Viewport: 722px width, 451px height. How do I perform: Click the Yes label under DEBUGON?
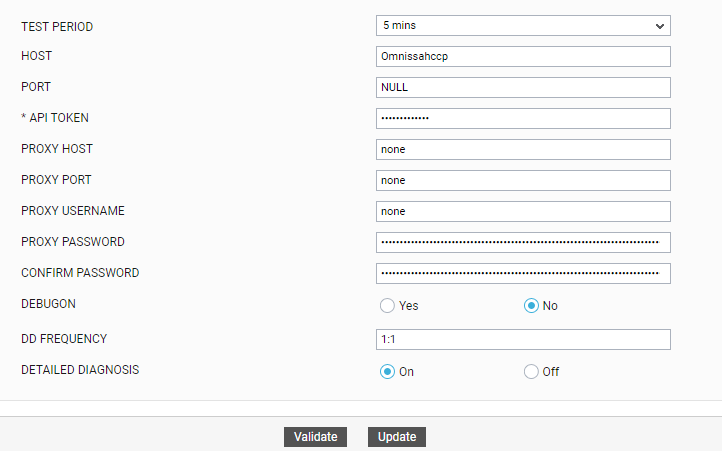pos(408,306)
